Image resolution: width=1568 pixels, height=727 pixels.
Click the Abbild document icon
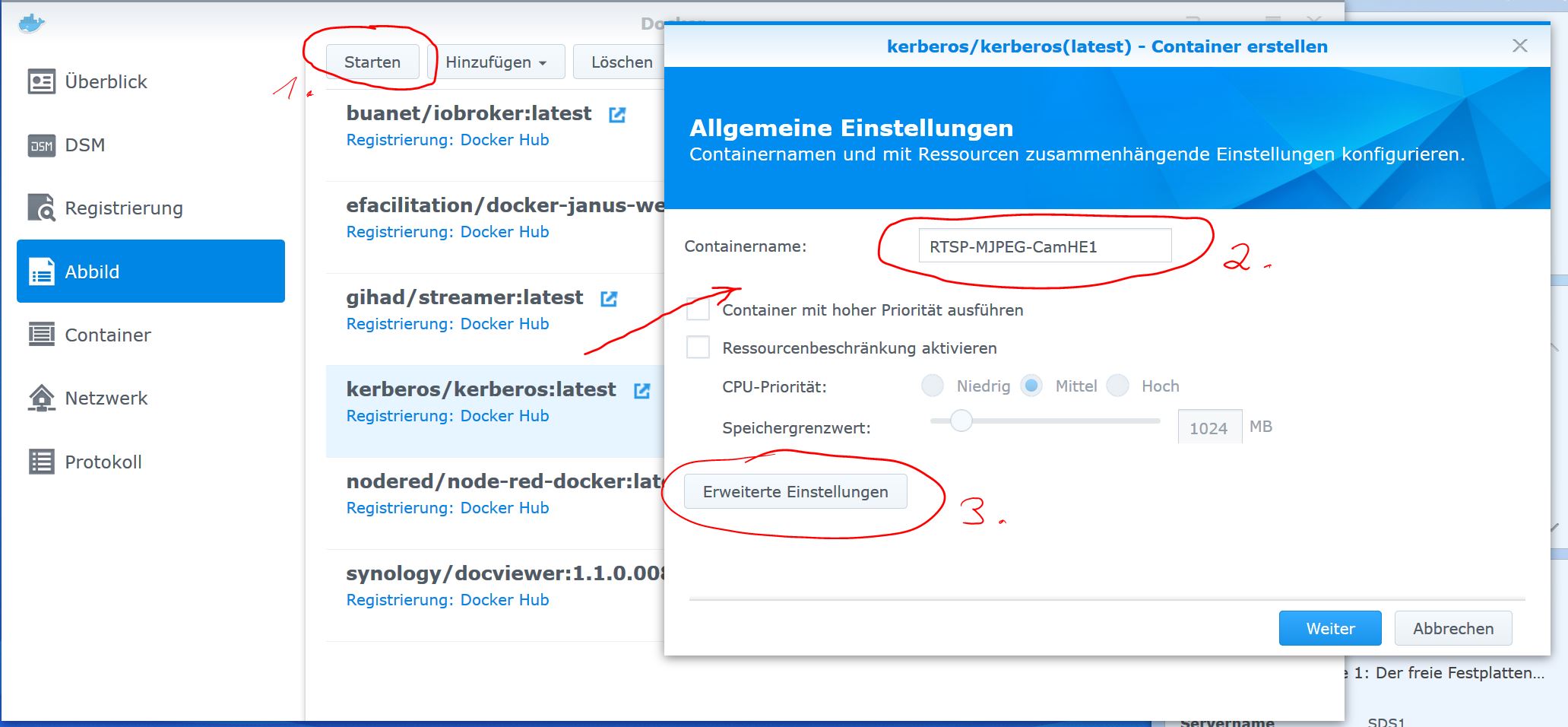tap(41, 271)
